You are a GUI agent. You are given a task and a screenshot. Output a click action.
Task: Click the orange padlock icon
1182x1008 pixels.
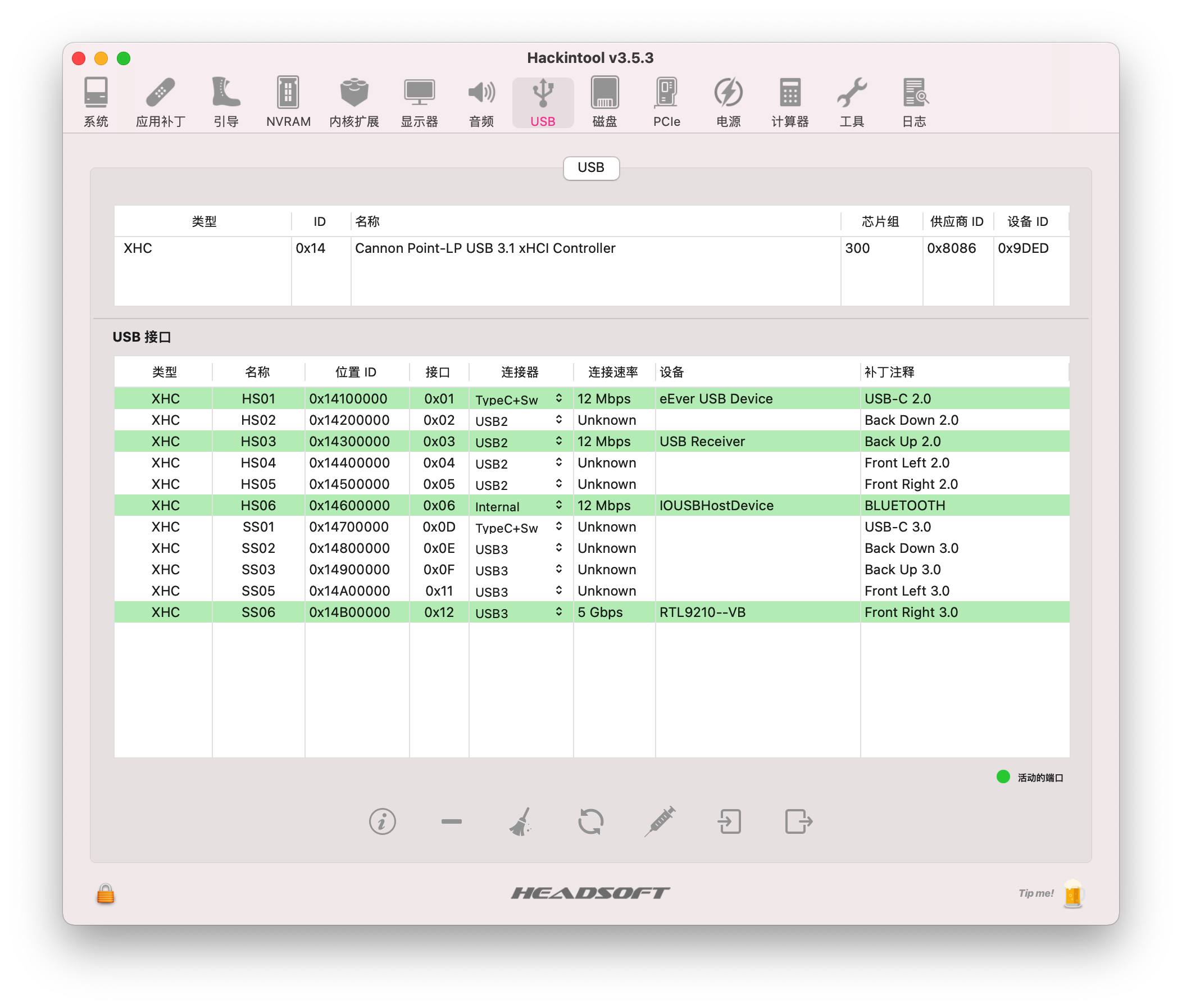click(106, 893)
